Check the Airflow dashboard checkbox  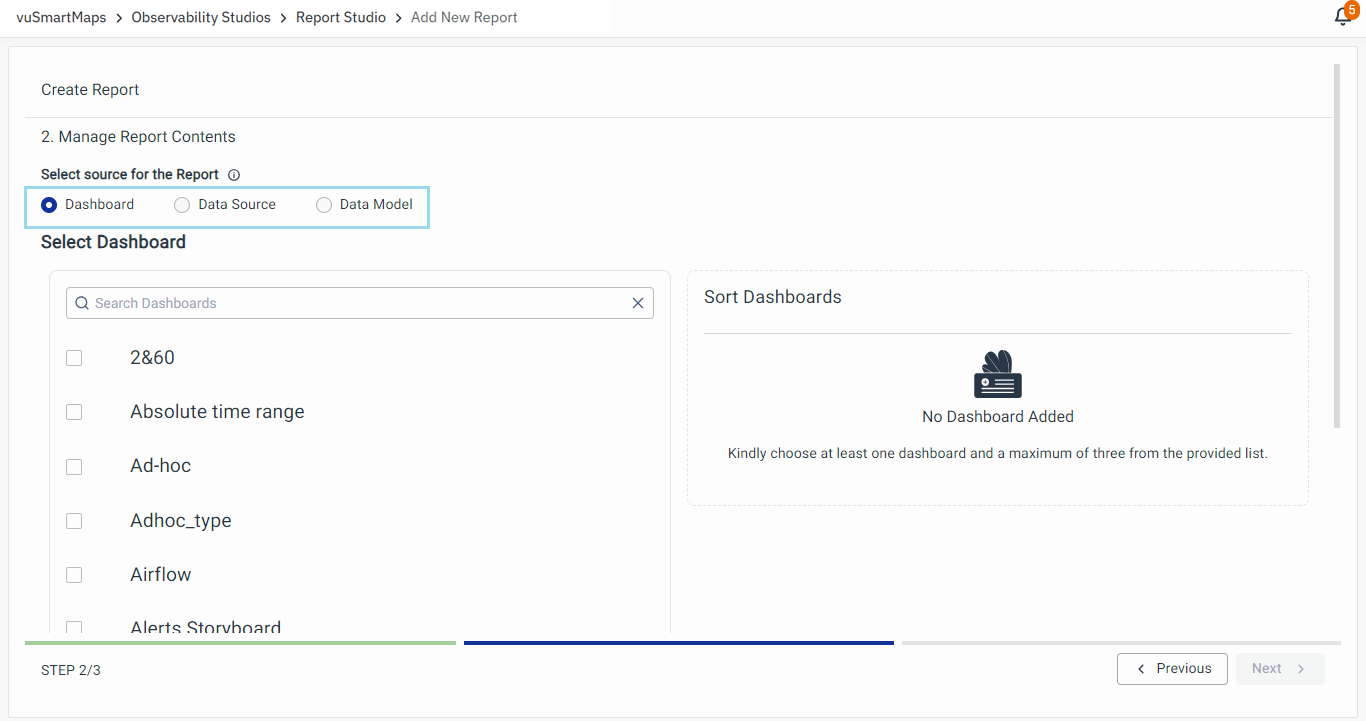74,575
